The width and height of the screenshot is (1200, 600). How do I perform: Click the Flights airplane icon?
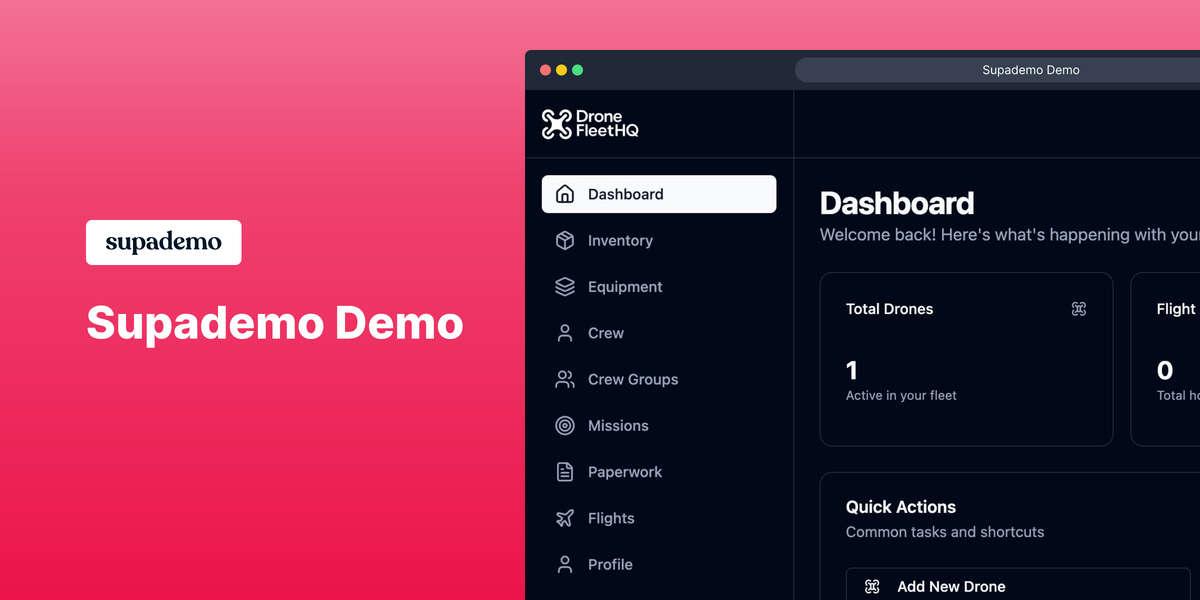pyautogui.click(x=565, y=518)
